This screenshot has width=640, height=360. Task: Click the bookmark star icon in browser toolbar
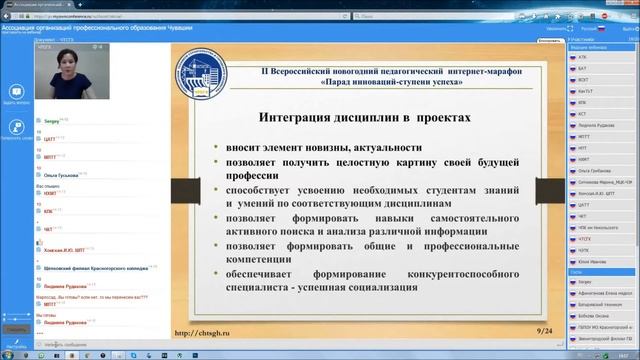click(x=521, y=16)
